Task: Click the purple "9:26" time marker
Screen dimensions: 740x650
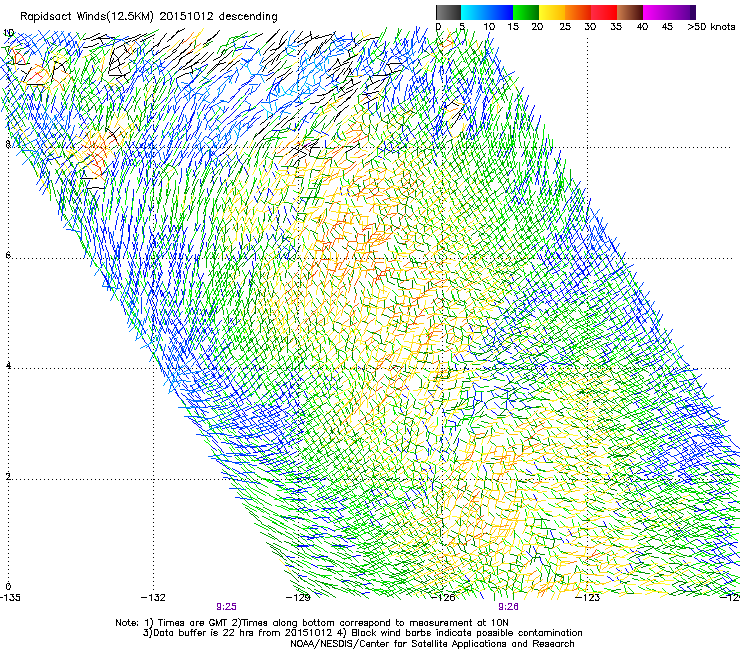Action: point(508,607)
